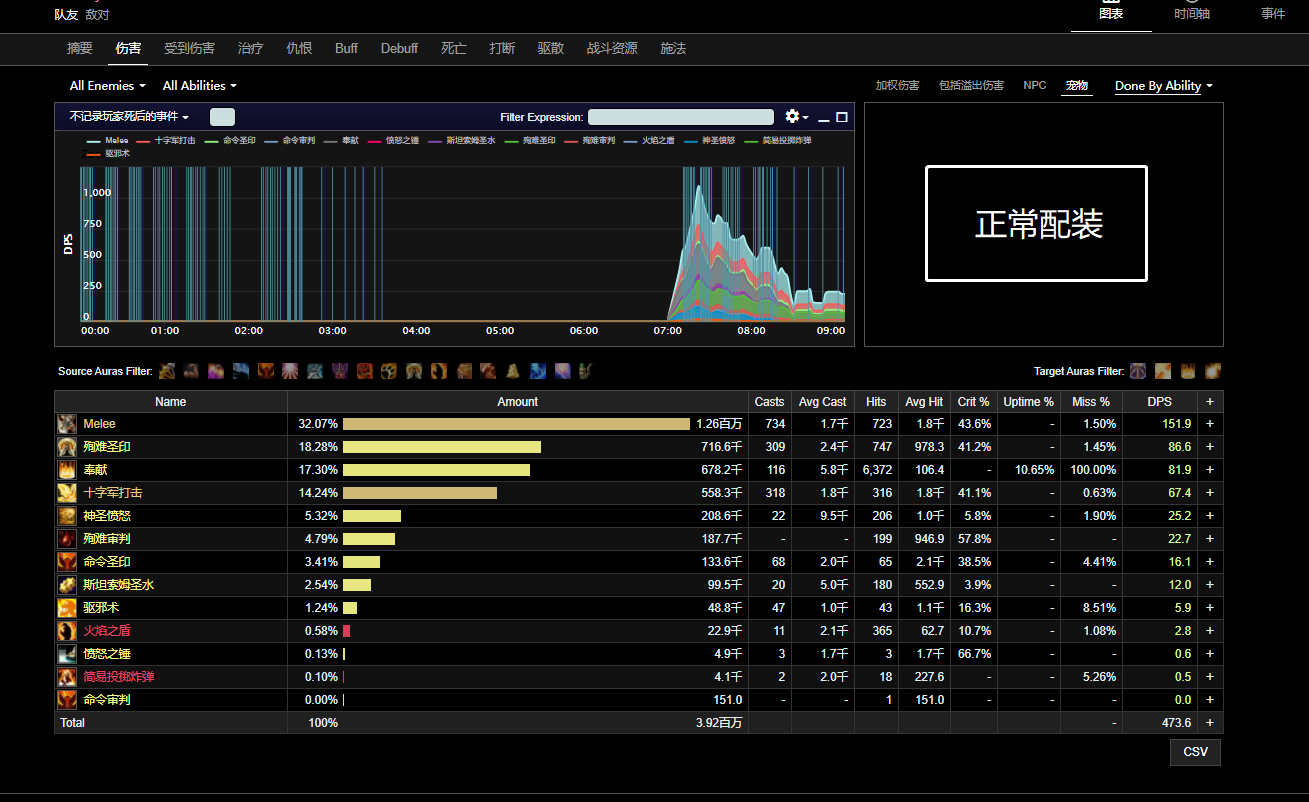The height and width of the screenshot is (802, 1309).
Task: Enable the 包括溢出伤害 option
Action: click(971, 86)
